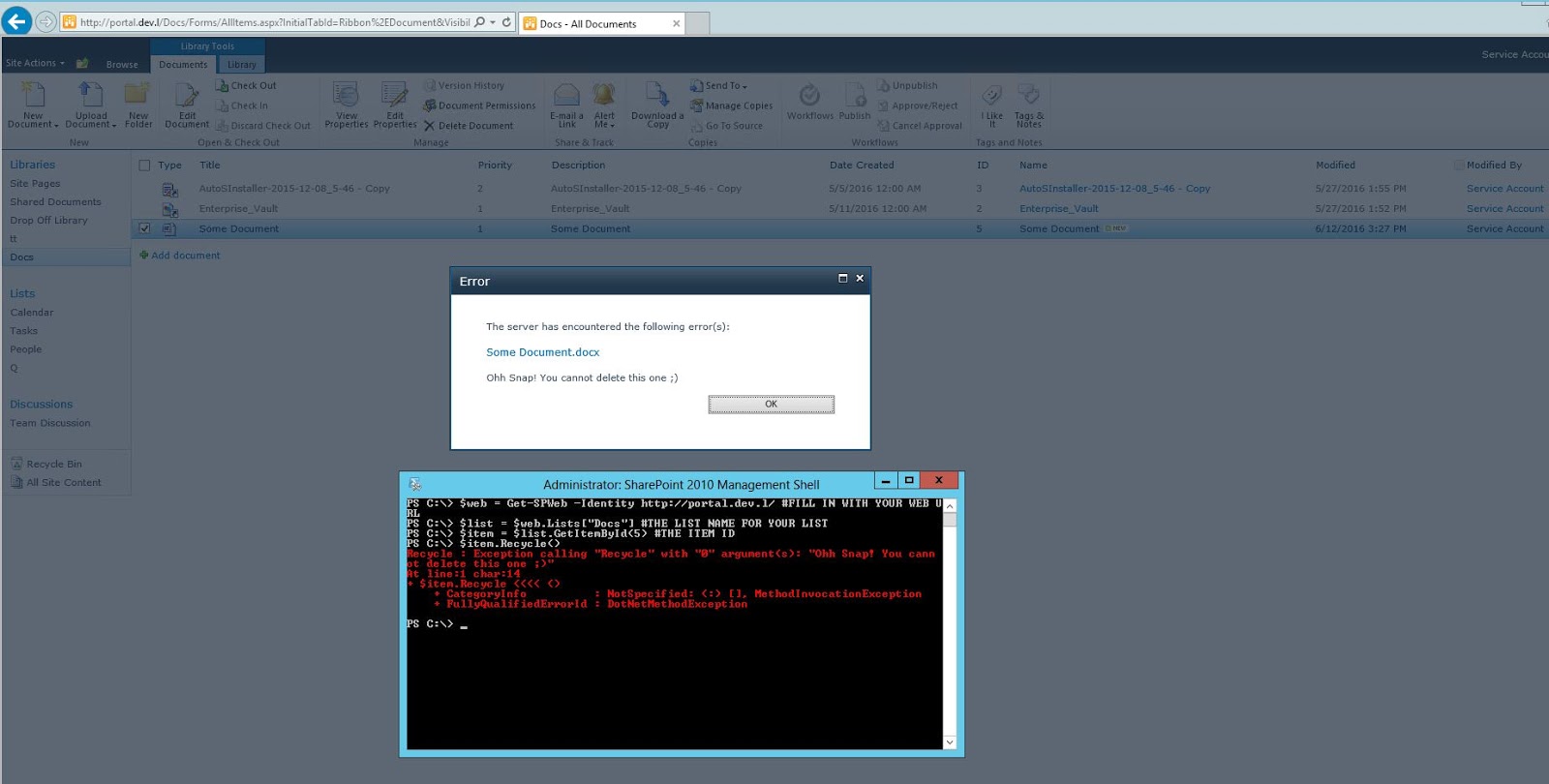This screenshot has width=1549, height=784.
Task: Click Edit Document in the ribbon
Action: 187,106
